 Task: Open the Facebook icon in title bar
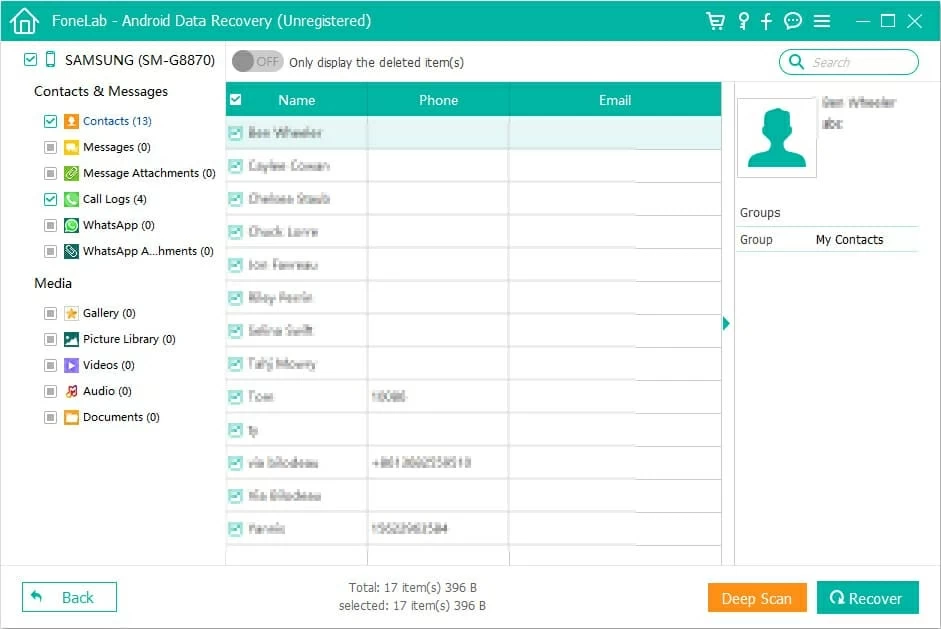pyautogui.click(x=767, y=21)
